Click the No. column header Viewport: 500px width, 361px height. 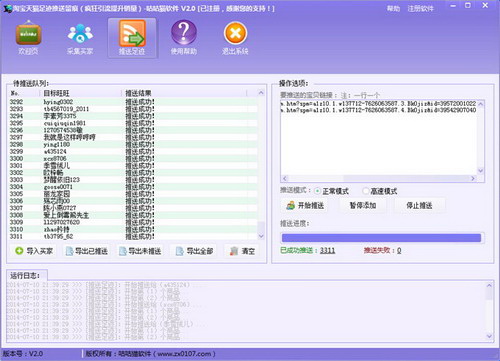pos(24,93)
